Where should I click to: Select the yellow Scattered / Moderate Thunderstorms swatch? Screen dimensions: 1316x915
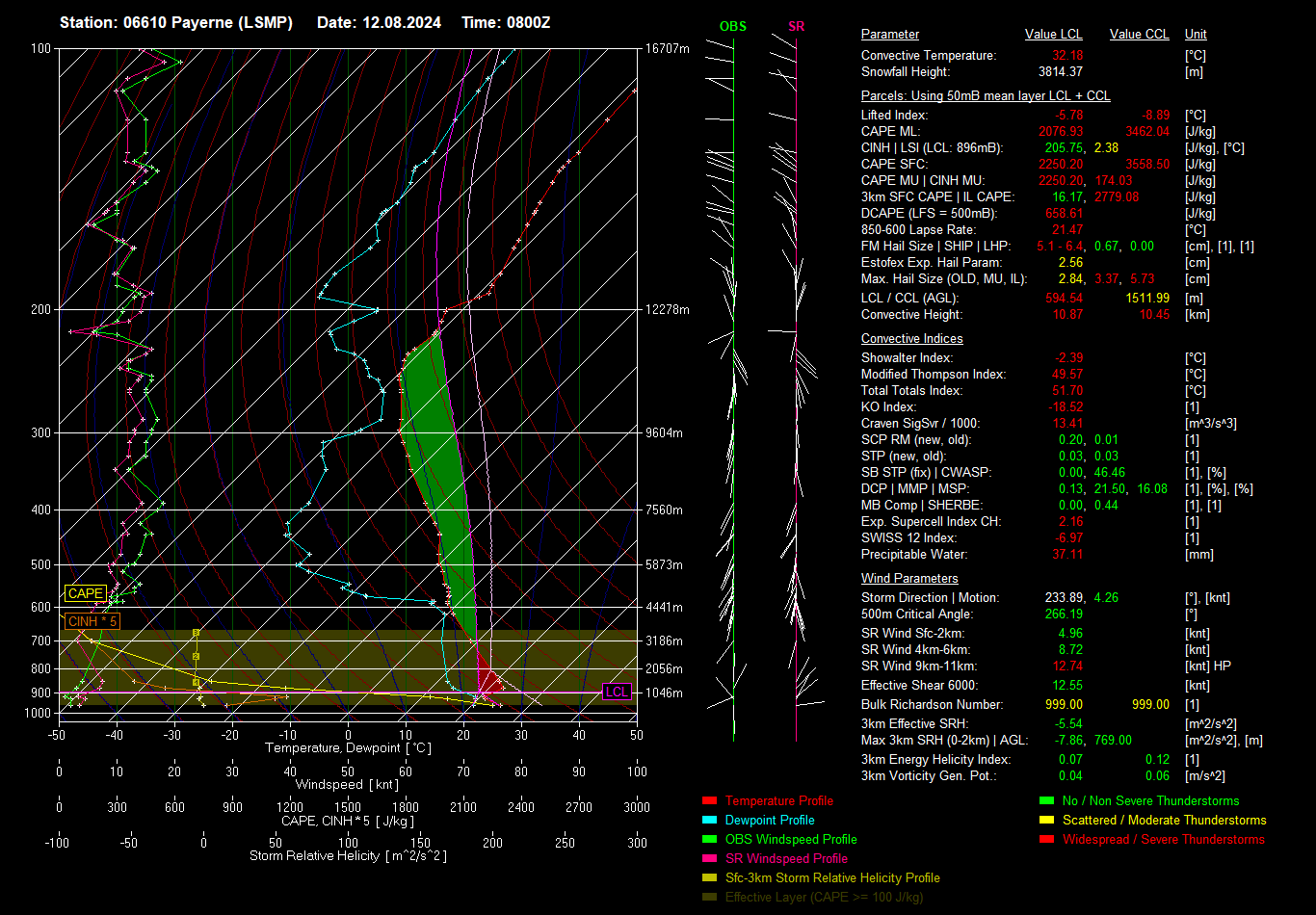(x=1047, y=821)
